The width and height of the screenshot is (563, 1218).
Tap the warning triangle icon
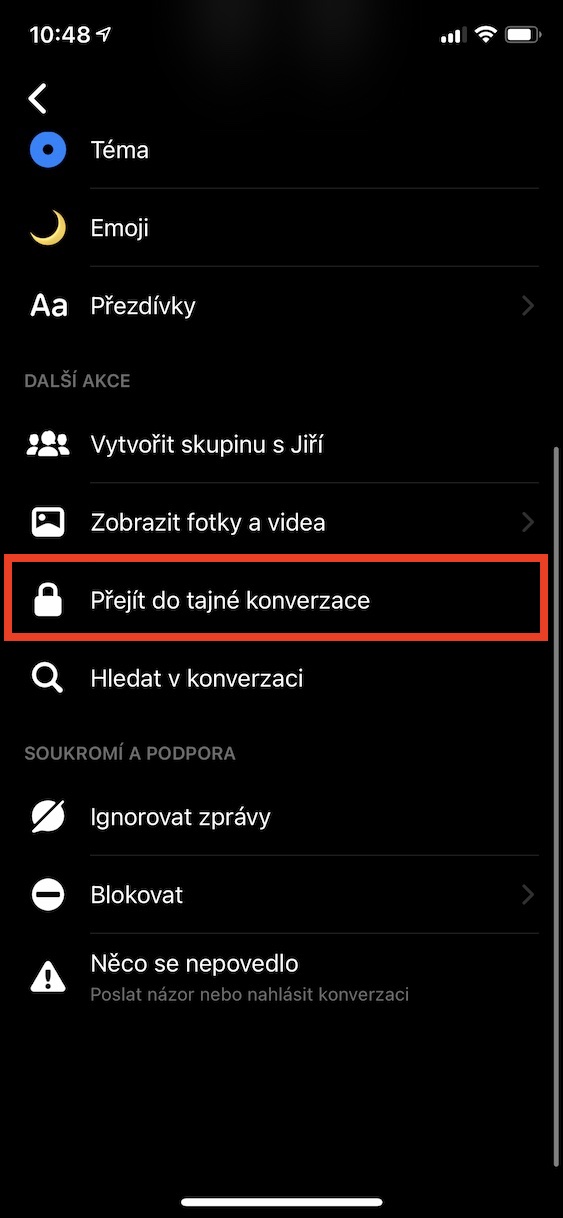(47, 976)
